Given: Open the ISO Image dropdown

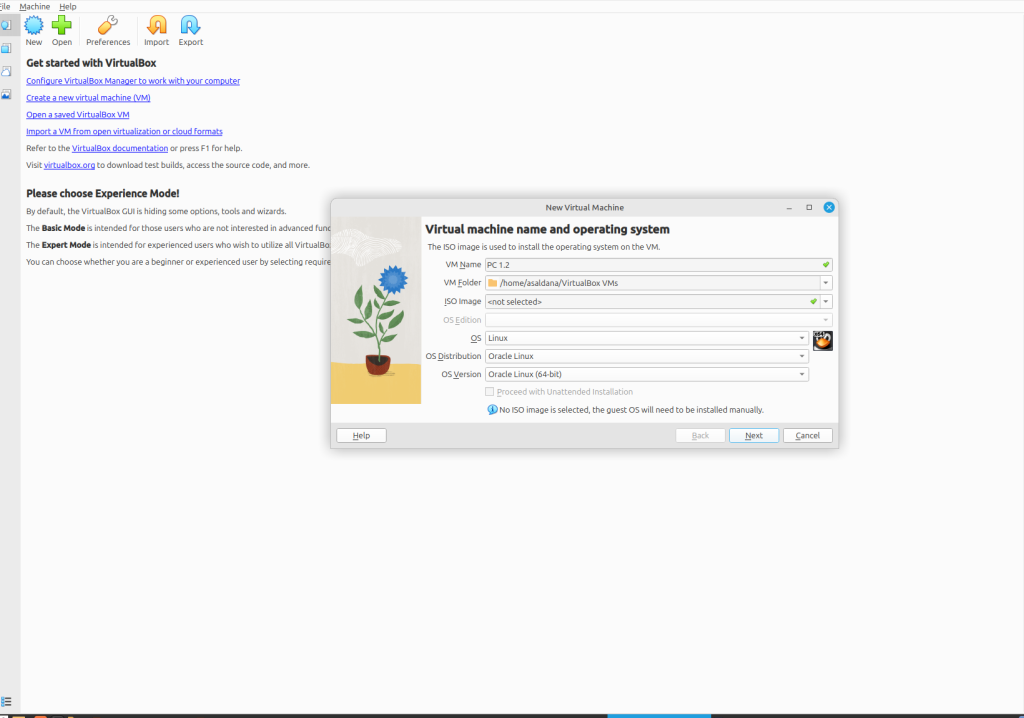Looking at the screenshot, I should click(826, 301).
